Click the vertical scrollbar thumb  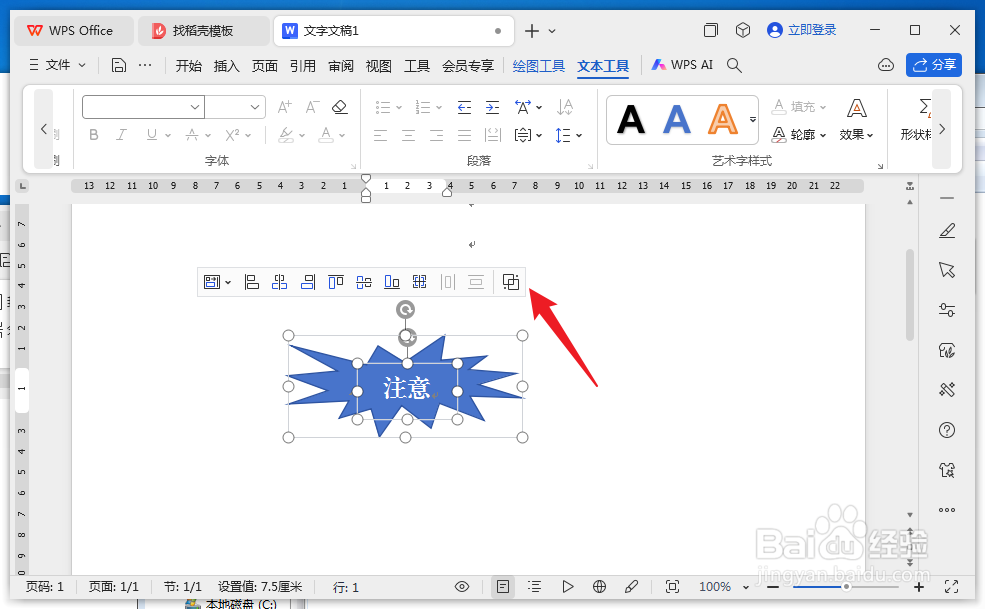click(x=910, y=294)
